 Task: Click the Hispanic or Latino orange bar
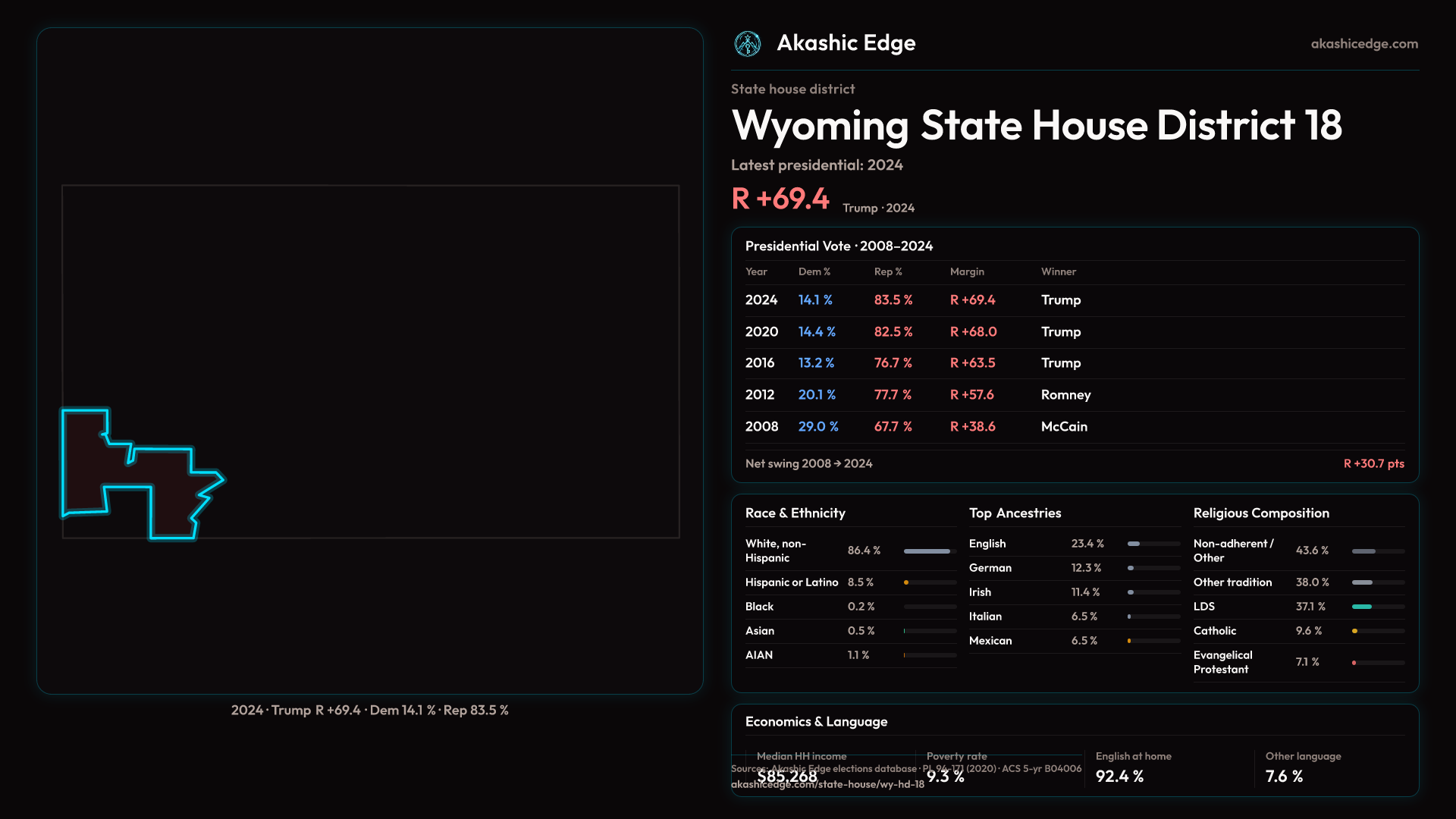point(907,582)
